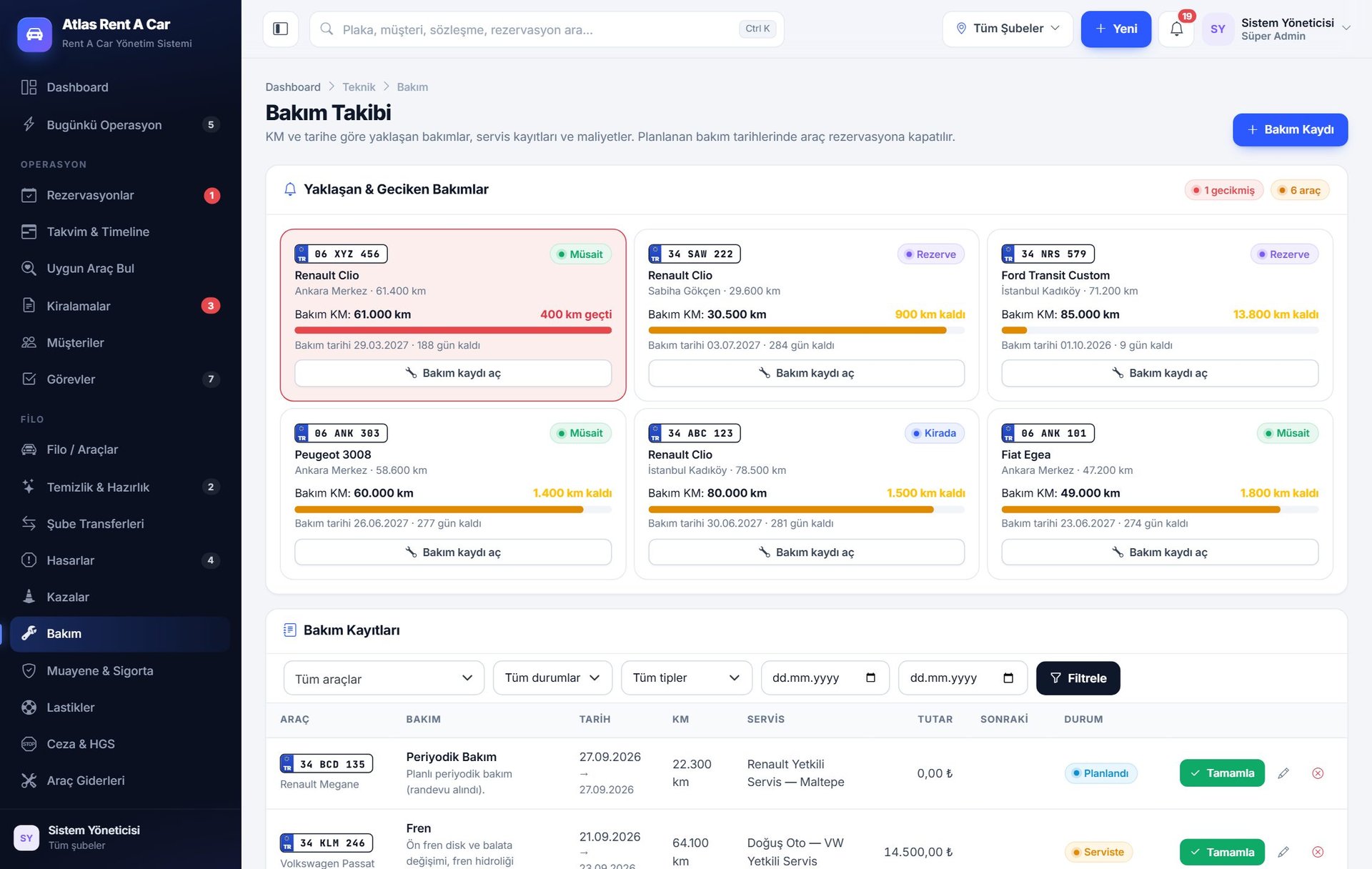Viewport: 1372px width, 869px height.
Task: Click Bakım kaydı aç for 34 NRS 579
Action: click(x=1160, y=373)
